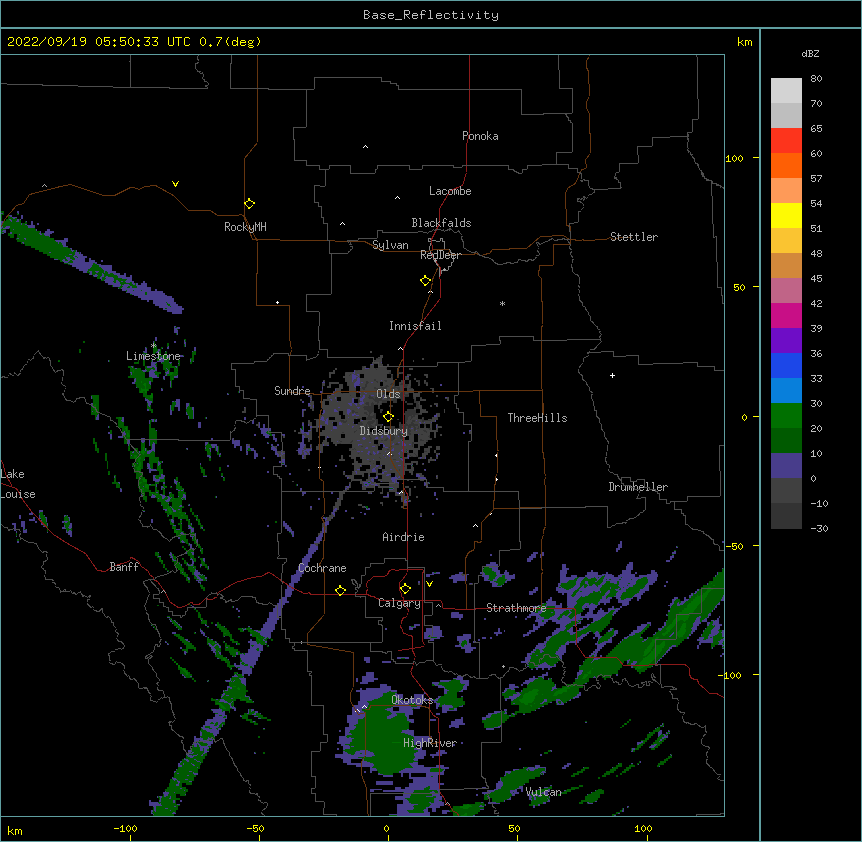Click the 2022/09/19 05:50:33 UTC timestamp
Viewport: 862px width, 842px height.
click(98, 42)
